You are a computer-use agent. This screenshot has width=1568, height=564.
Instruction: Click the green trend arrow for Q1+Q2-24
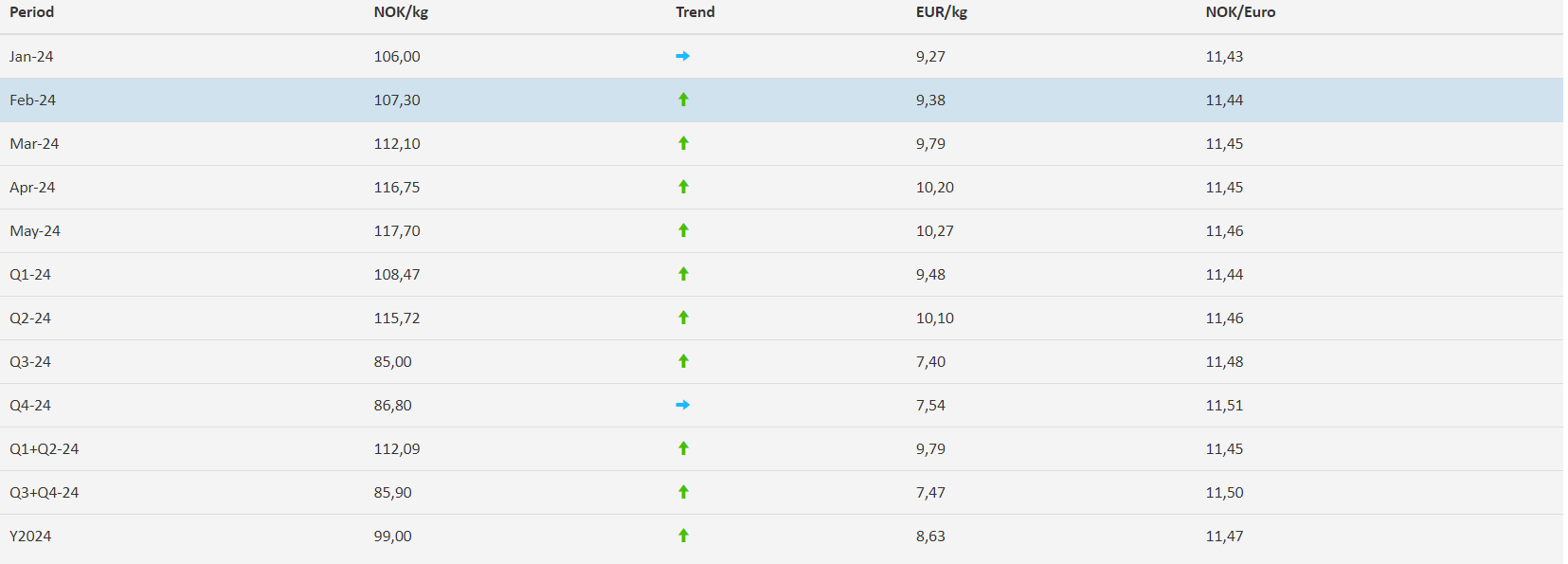683,448
